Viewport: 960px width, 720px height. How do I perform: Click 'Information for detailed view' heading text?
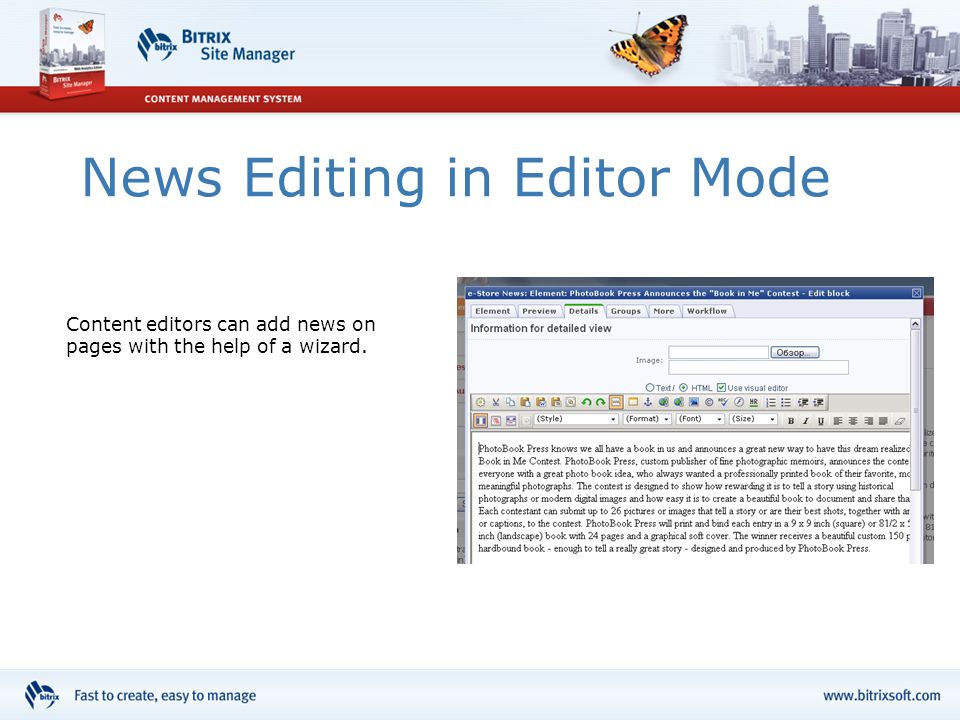pyautogui.click(x=541, y=328)
